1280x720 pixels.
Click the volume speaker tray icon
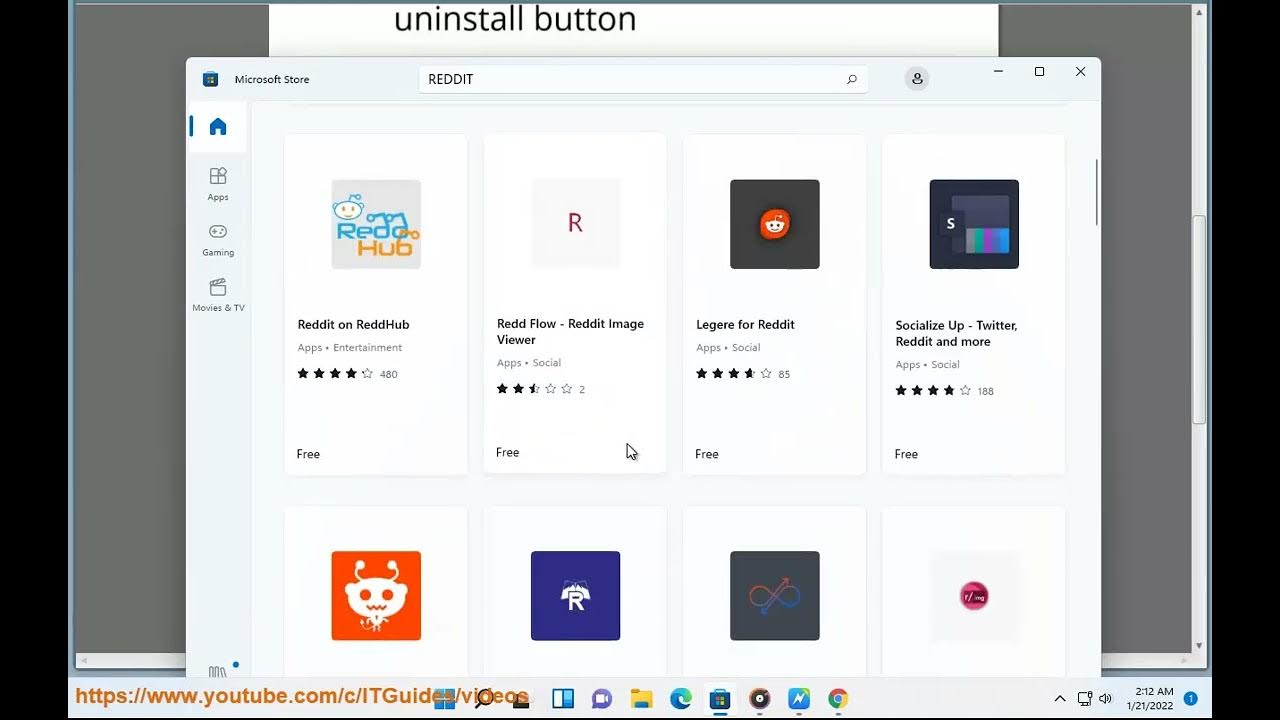coord(1106,699)
